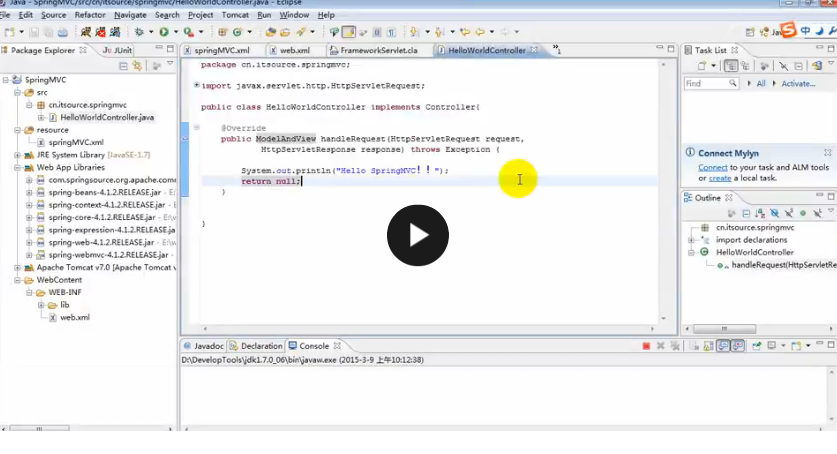Click the All filter link in Task List

pyautogui.click(x=761, y=84)
